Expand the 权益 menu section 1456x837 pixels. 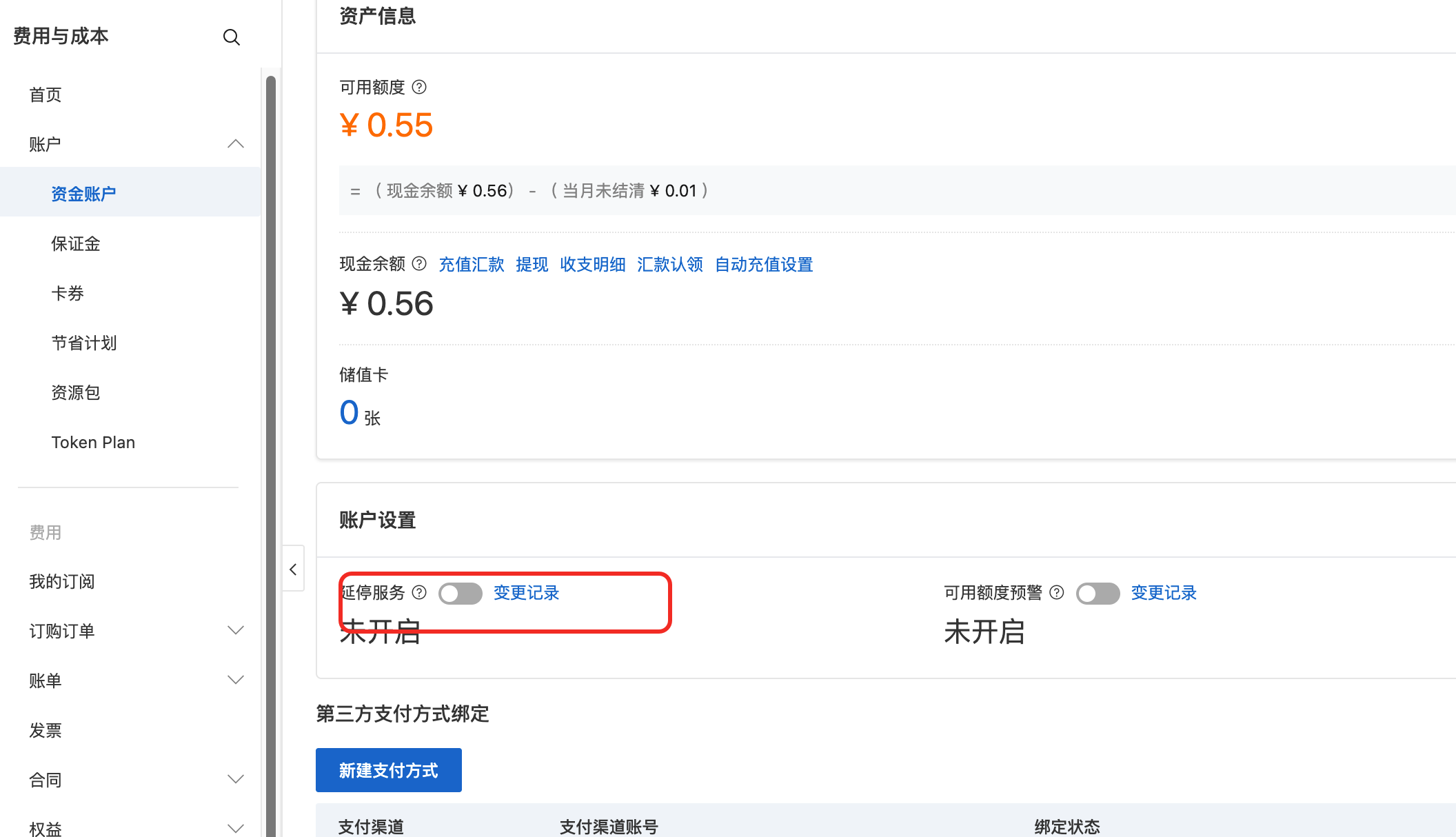click(x=236, y=828)
